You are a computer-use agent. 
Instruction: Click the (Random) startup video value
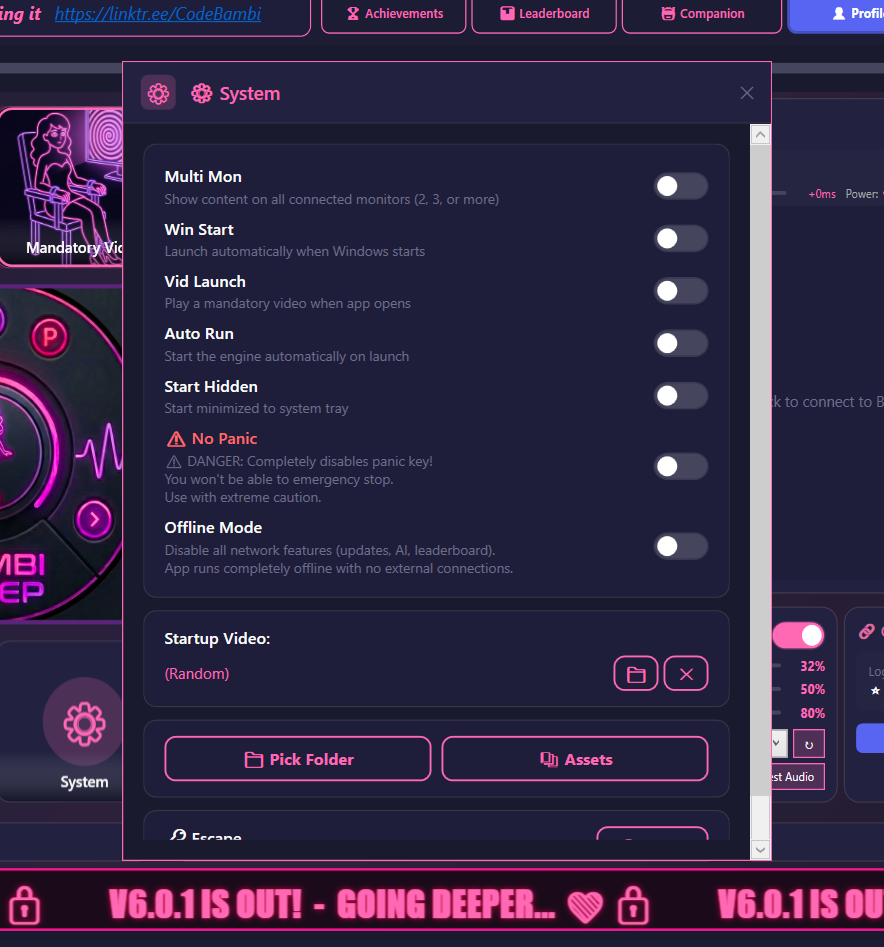point(197,674)
